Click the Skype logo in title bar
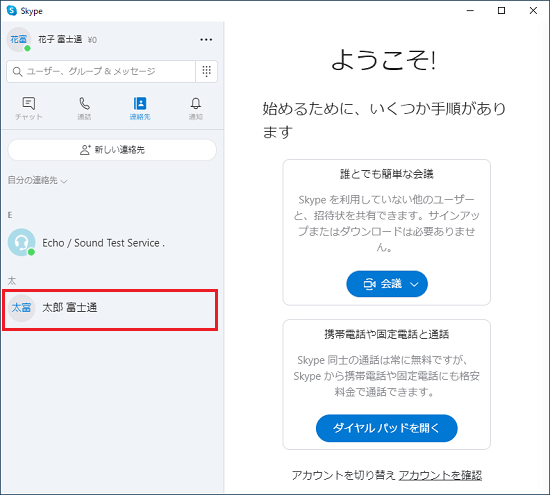The width and height of the screenshot is (550, 495). click(x=12, y=11)
